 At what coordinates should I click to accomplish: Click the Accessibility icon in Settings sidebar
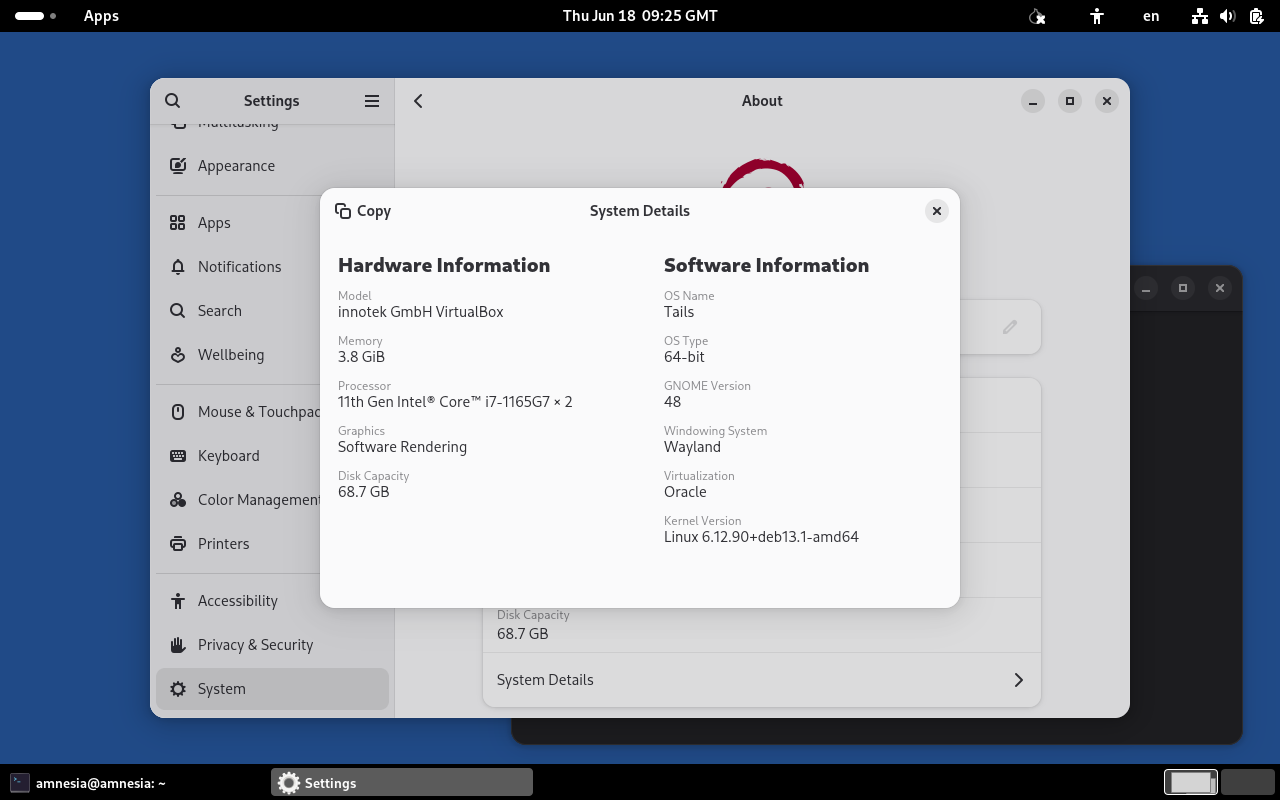(178, 601)
